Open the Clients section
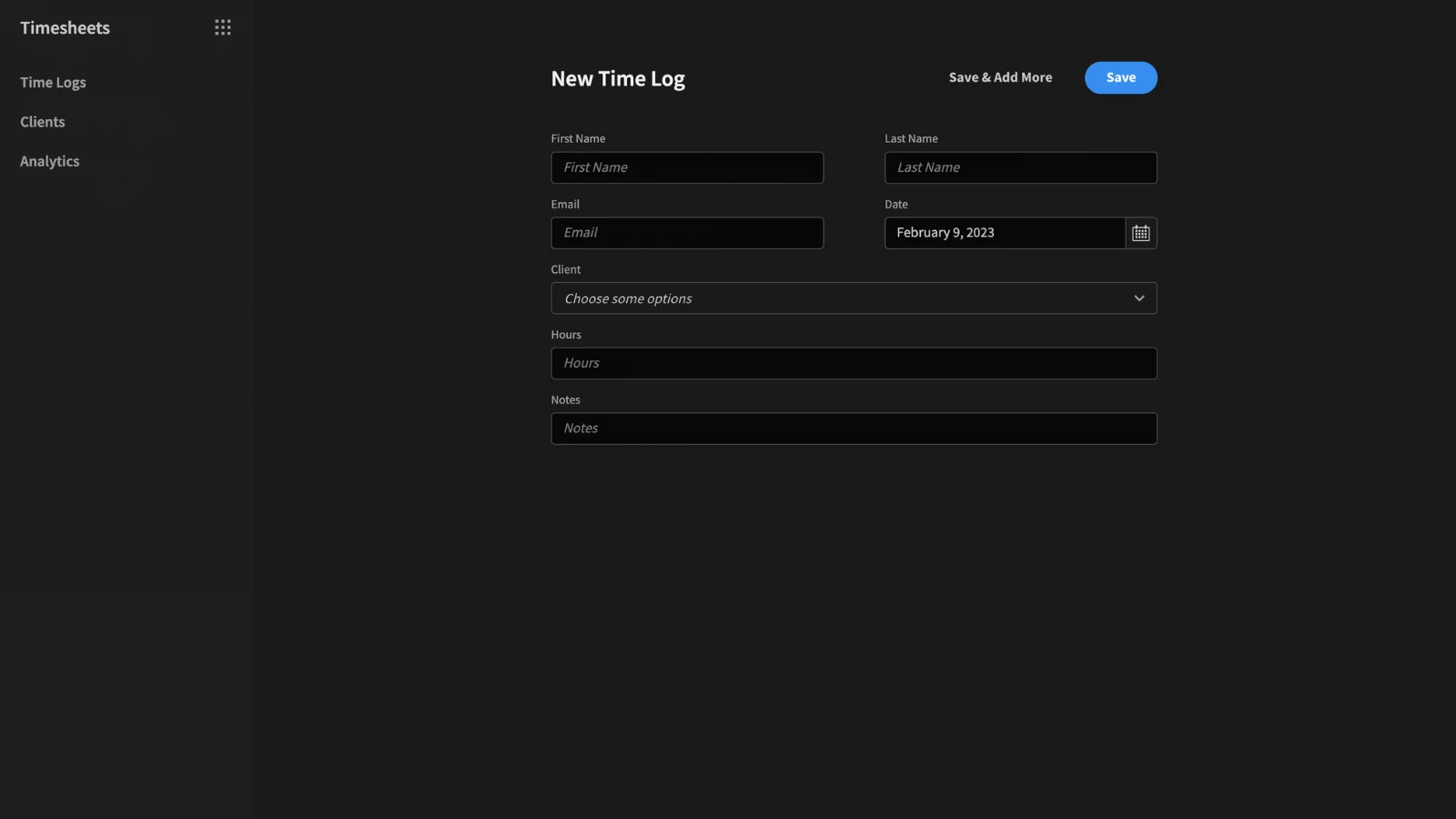 click(x=43, y=122)
